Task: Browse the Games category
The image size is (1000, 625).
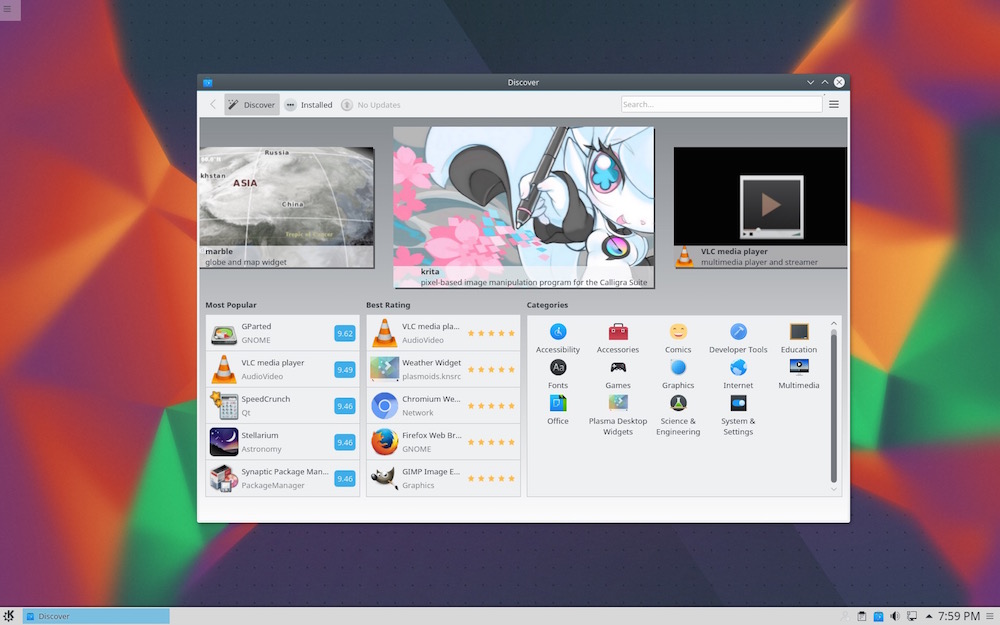Action: click(617, 374)
